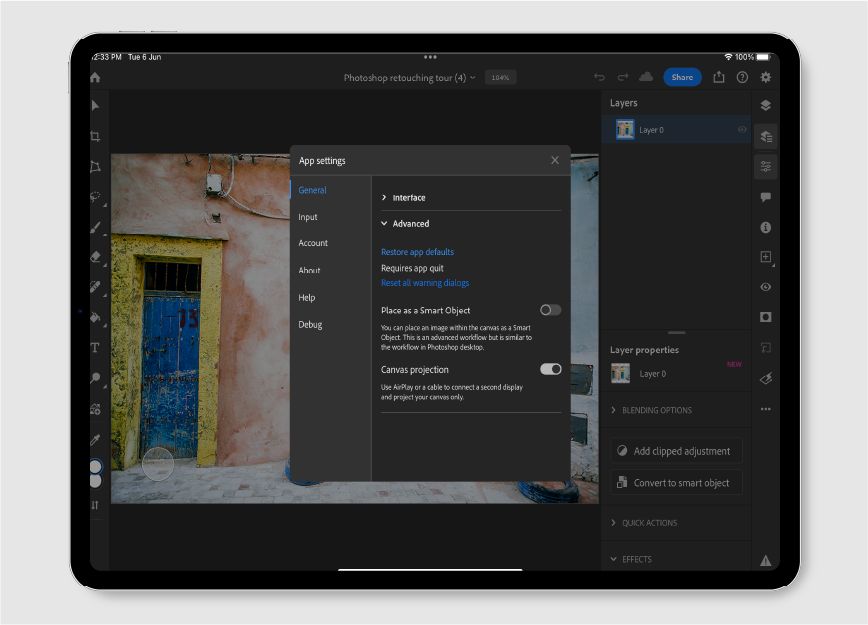Enable the Place as a Smart Object toggle
The width and height of the screenshot is (868, 625).
pos(549,310)
